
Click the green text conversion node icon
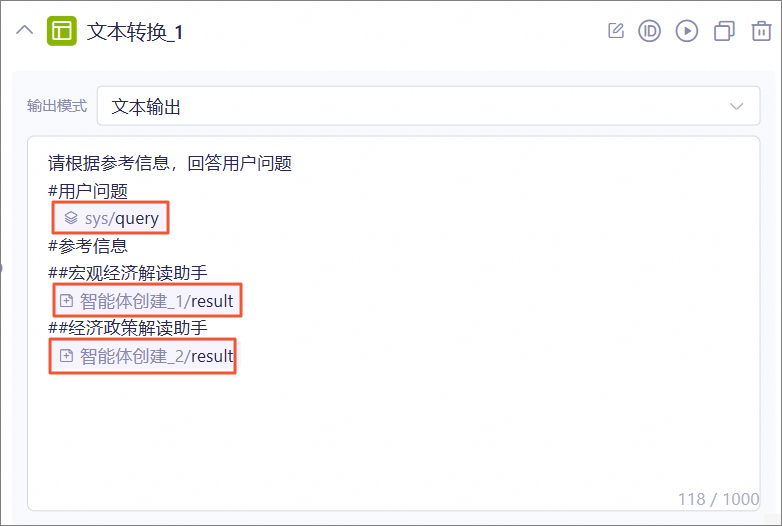pos(61,31)
